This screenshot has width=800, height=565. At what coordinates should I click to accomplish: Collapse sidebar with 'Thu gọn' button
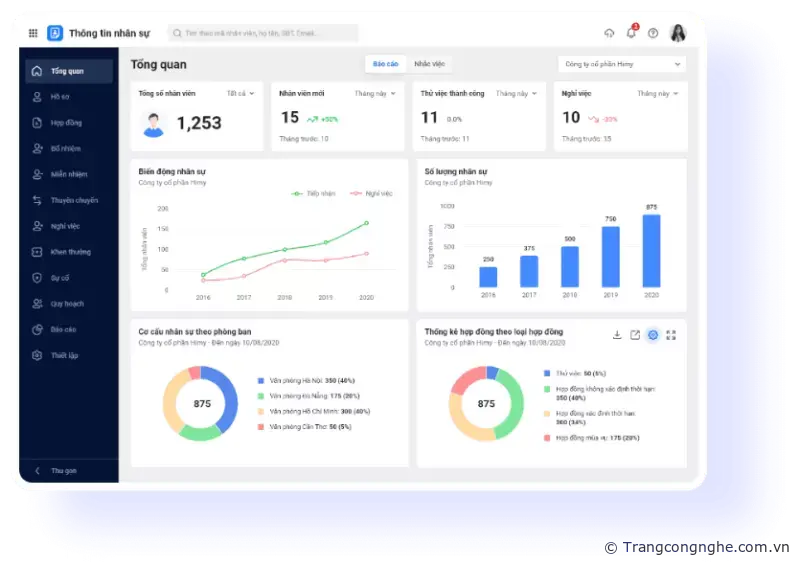[x=62, y=470]
